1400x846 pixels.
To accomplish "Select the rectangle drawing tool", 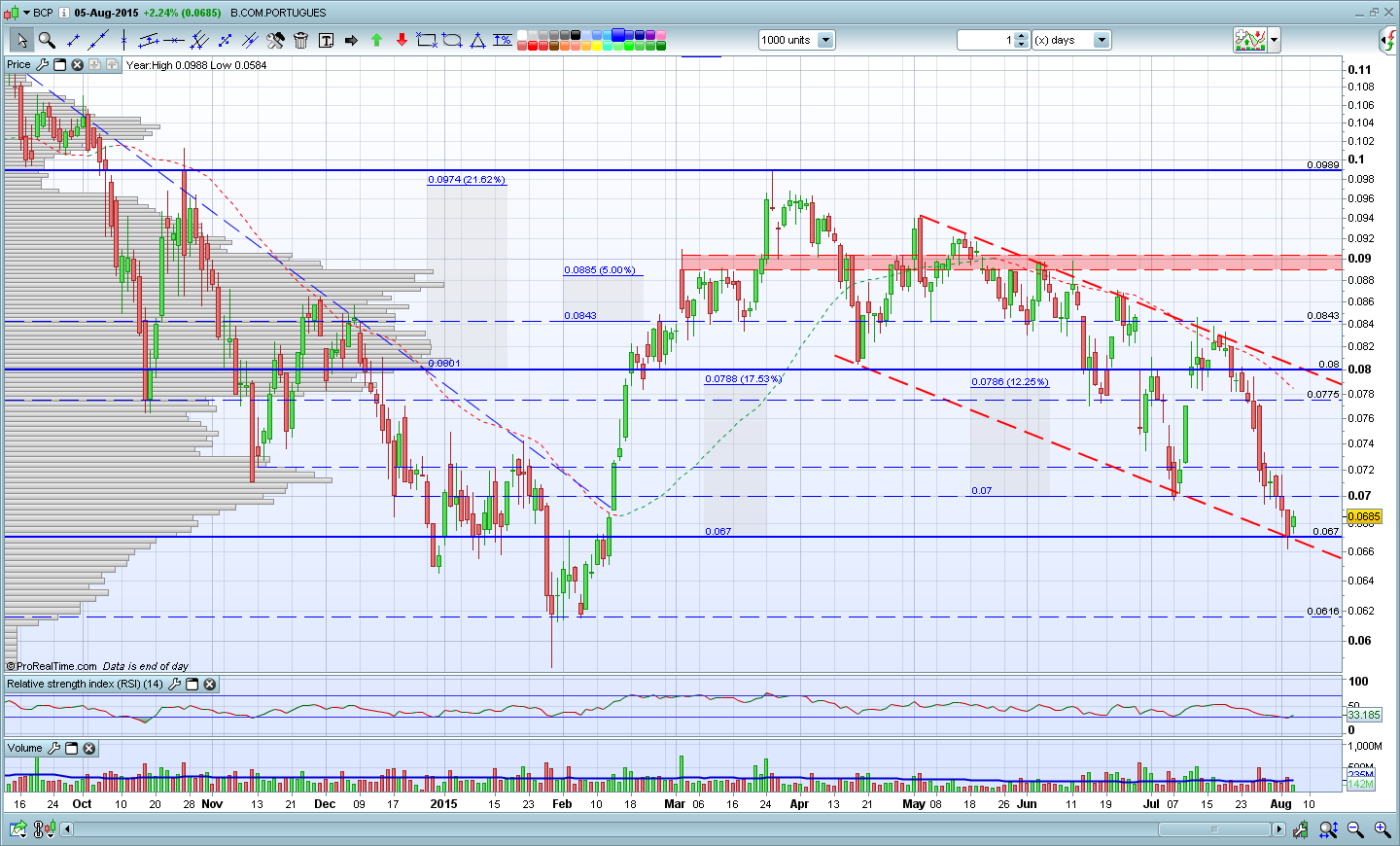I will (427, 40).
